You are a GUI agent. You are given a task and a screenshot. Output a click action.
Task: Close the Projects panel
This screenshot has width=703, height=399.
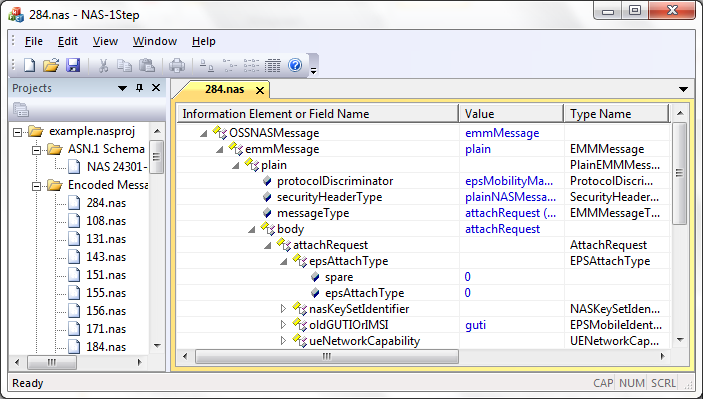[156, 88]
